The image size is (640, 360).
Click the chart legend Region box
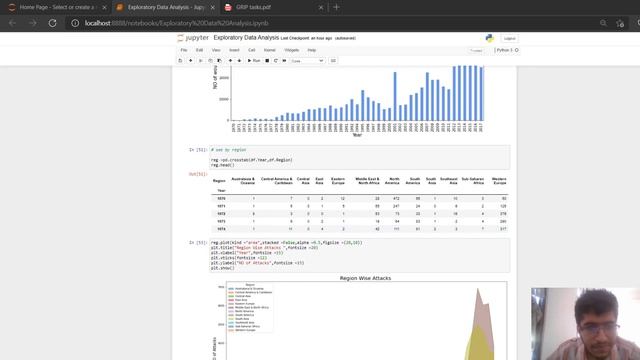point(250,307)
